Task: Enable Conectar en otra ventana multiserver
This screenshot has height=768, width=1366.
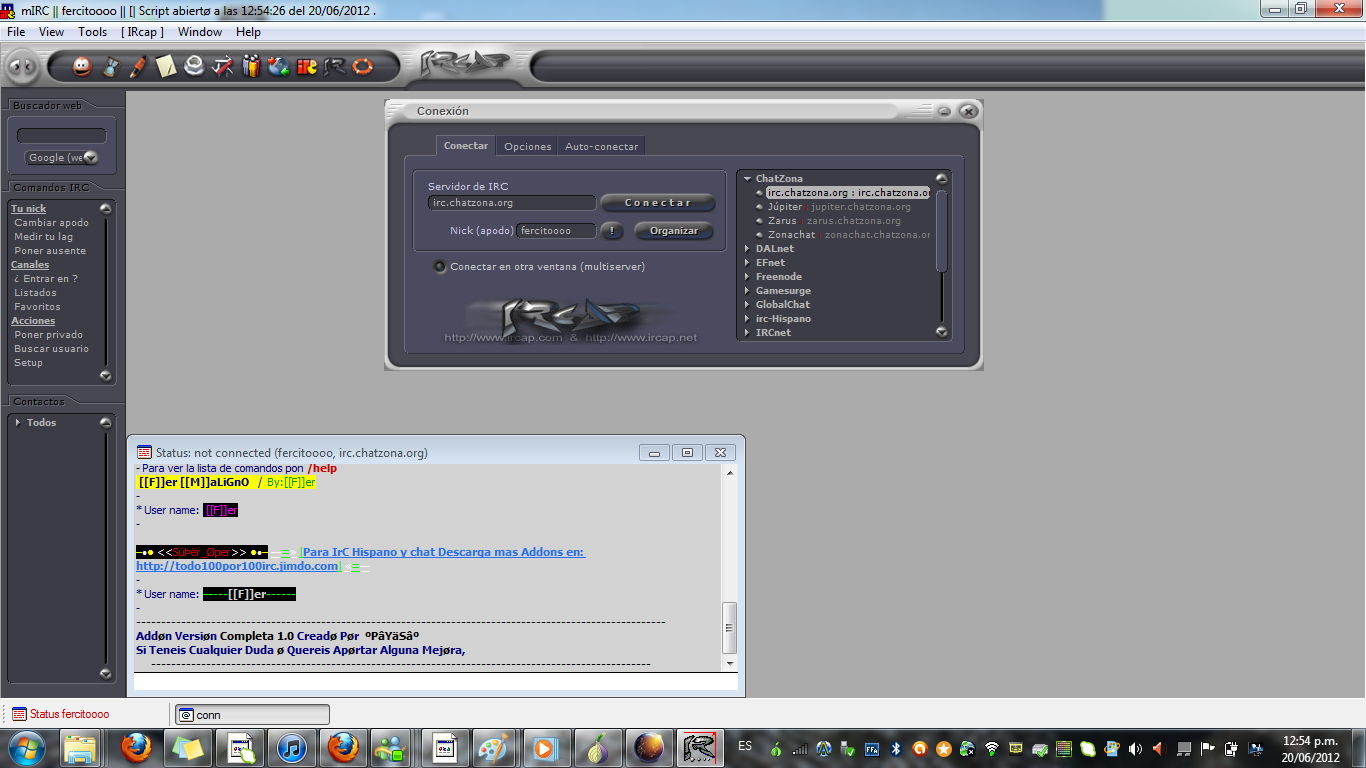Action: pos(439,267)
